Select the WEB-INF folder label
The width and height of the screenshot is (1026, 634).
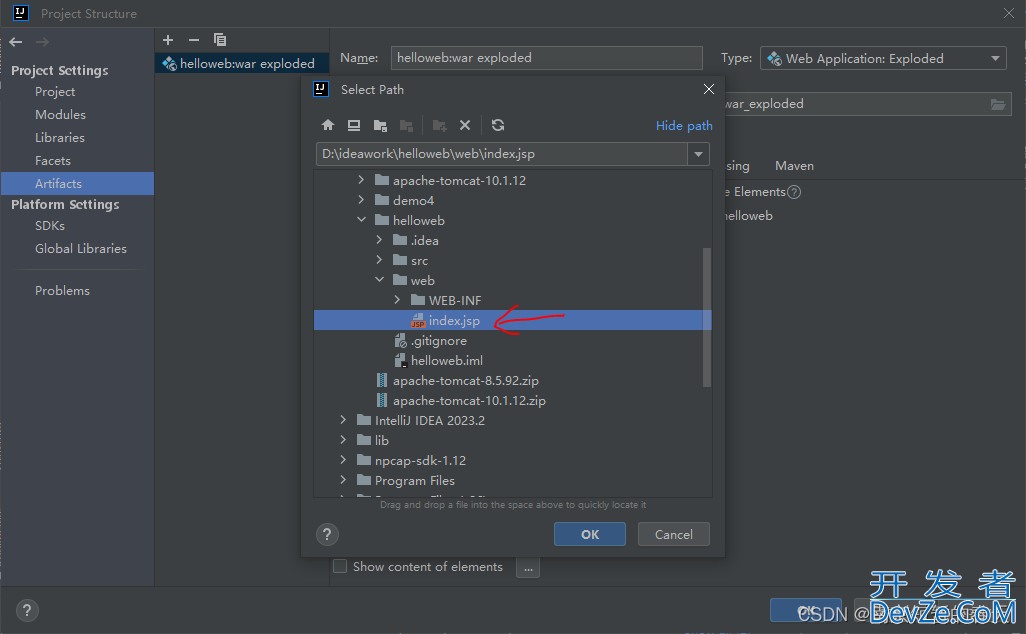tap(455, 301)
